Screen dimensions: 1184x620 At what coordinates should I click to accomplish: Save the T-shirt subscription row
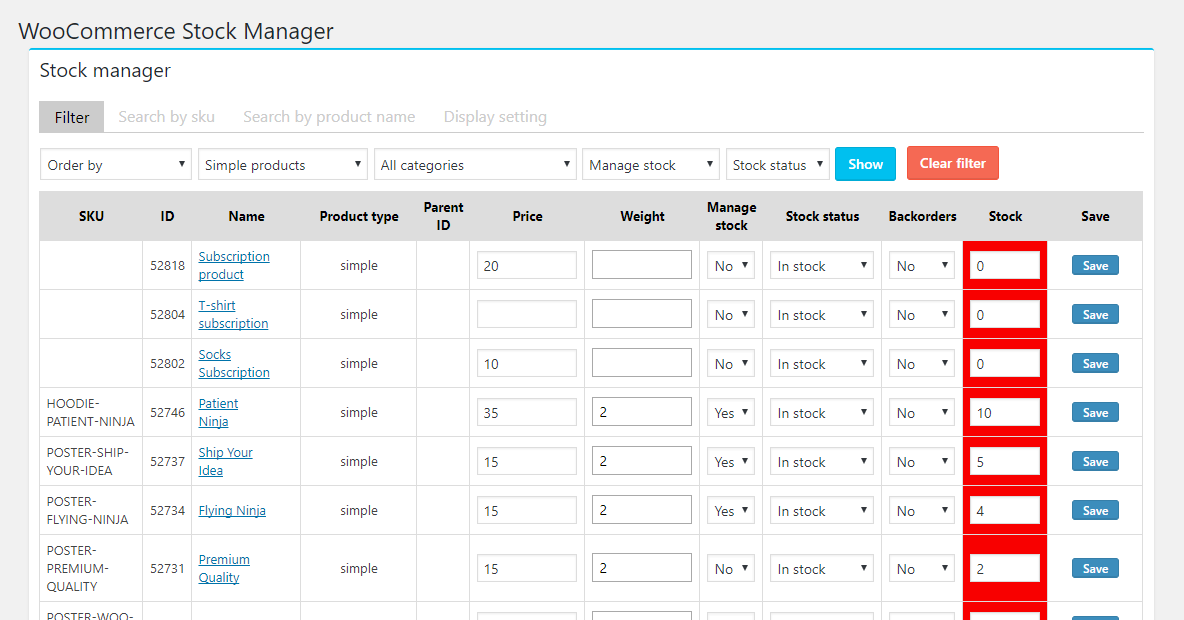tap(1095, 314)
